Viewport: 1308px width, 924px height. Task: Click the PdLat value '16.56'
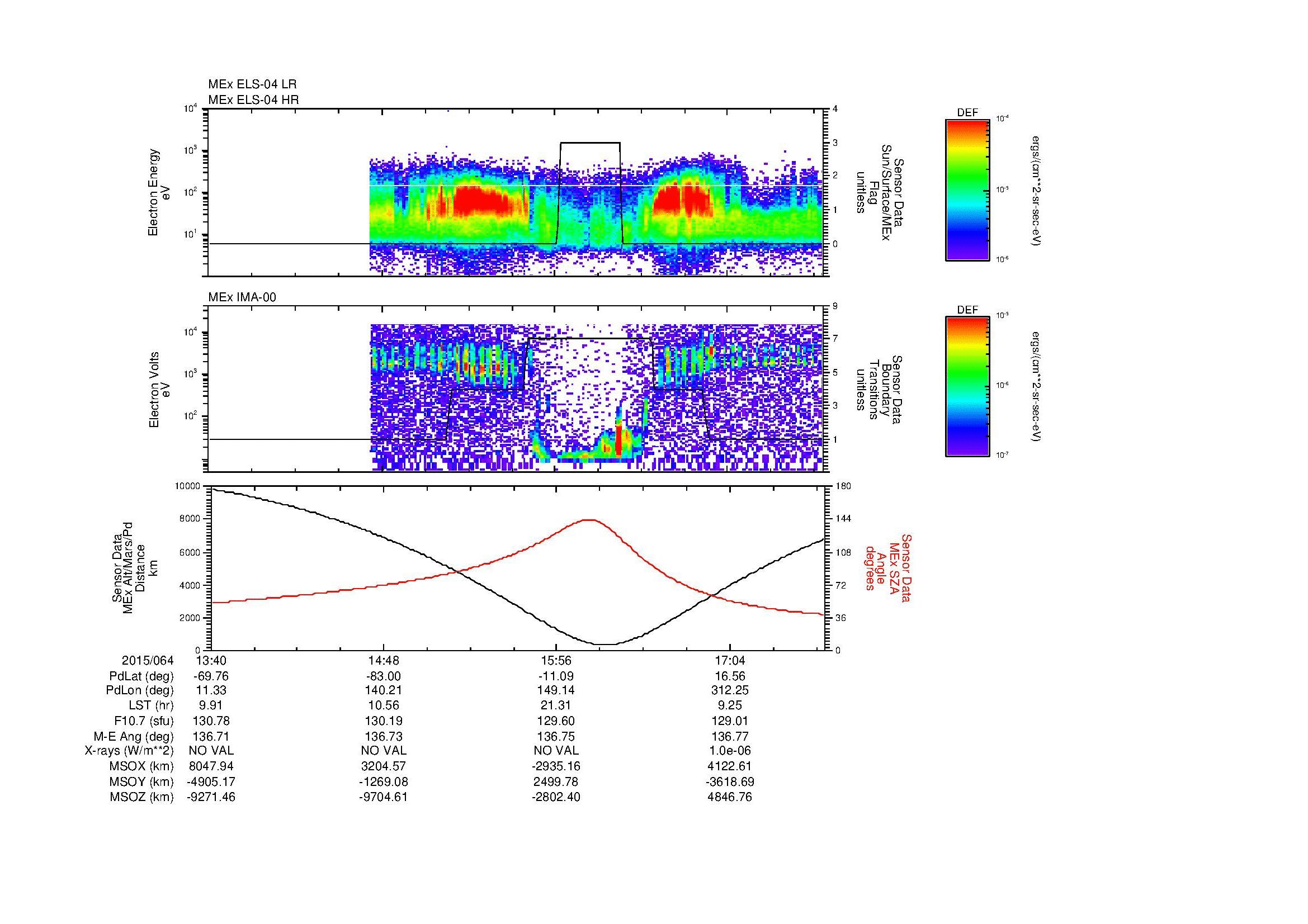[x=730, y=676]
